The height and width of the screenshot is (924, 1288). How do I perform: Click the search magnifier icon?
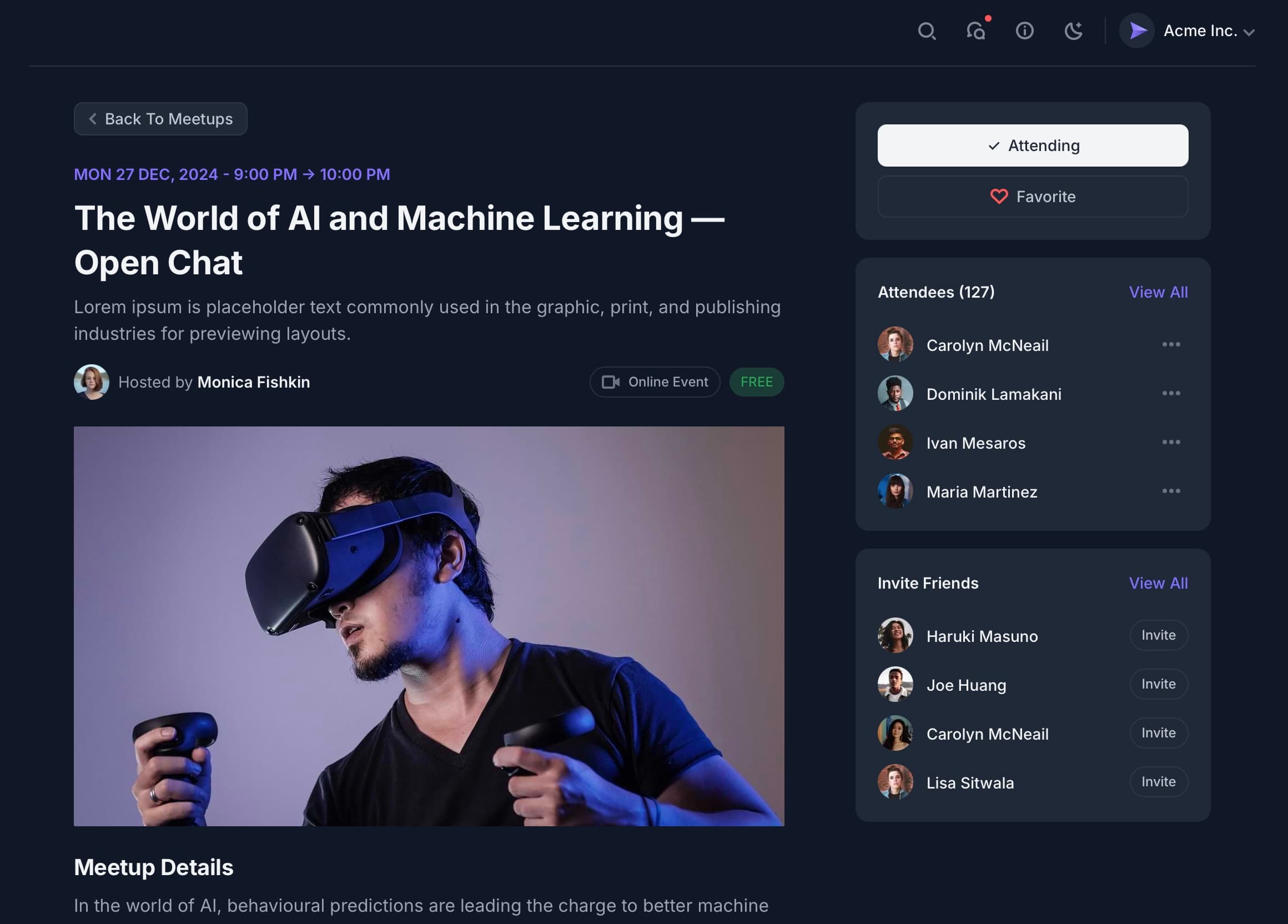pos(926,31)
